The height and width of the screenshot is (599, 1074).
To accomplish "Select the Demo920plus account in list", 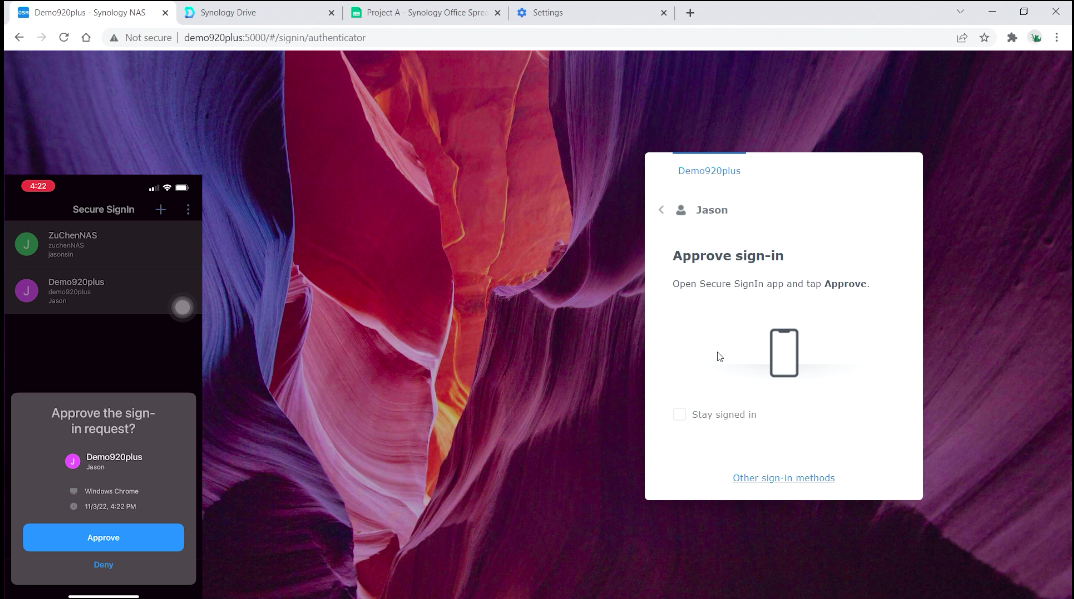I will [x=103, y=291].
